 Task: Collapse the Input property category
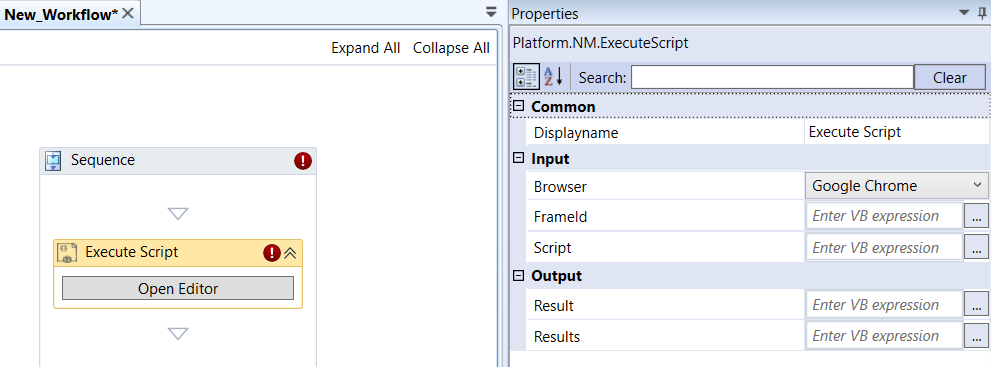pos(518,159)
